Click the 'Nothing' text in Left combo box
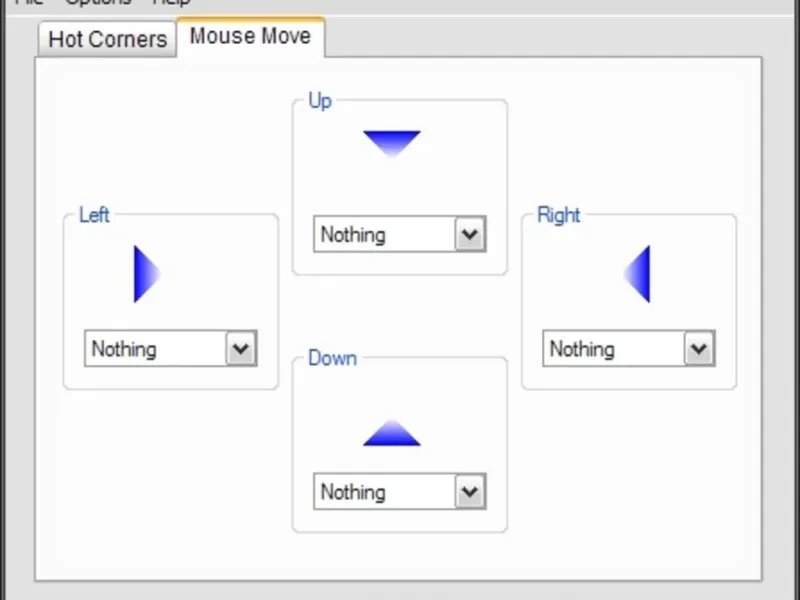Screen dimensions: 800x600 (x=124, y=349)
